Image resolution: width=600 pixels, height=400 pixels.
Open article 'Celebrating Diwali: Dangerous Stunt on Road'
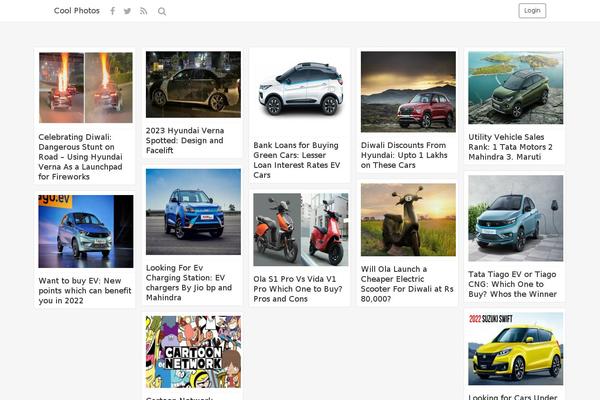click(80, 157)
